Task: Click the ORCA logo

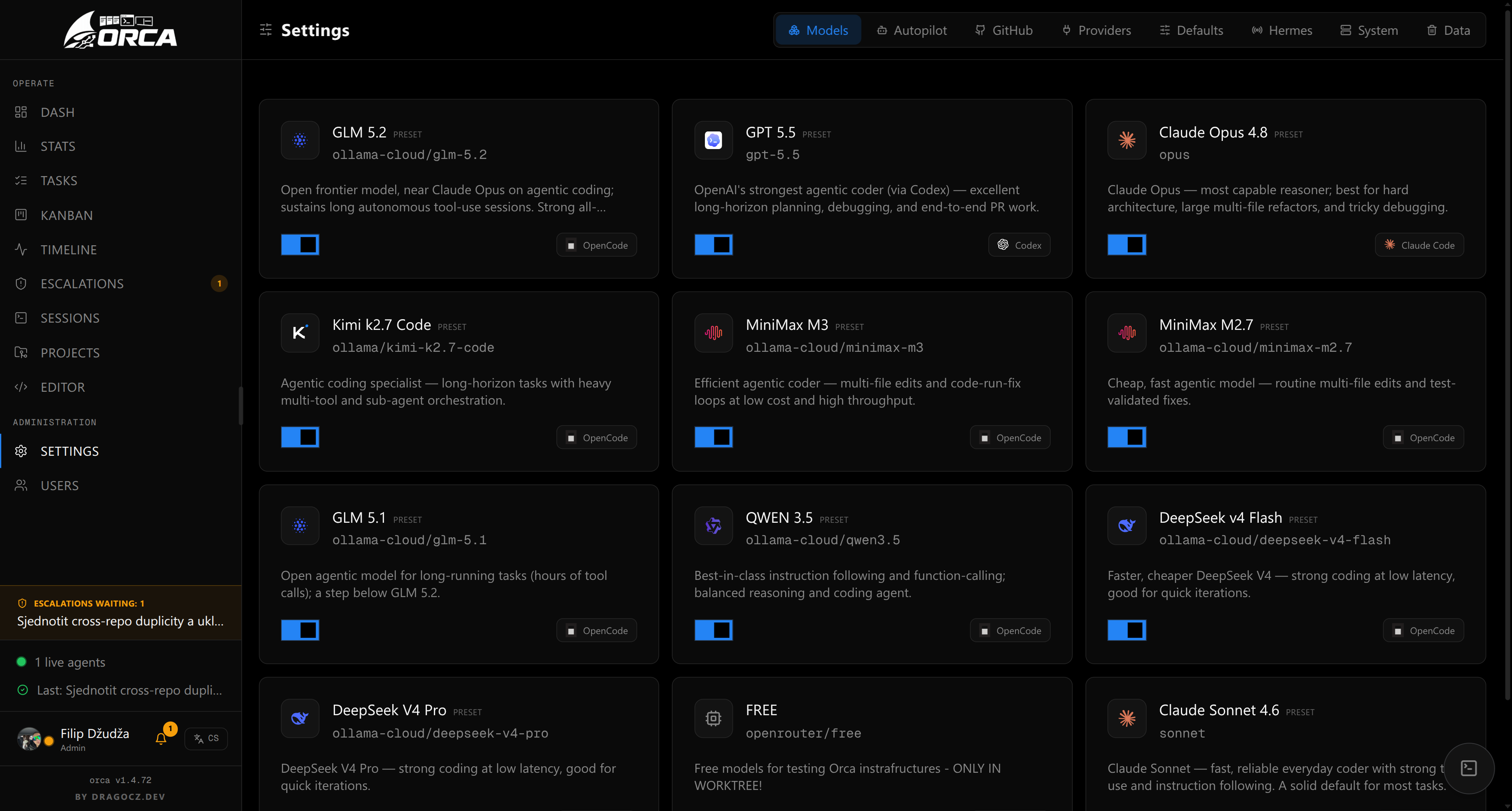Action: (121, 30)
